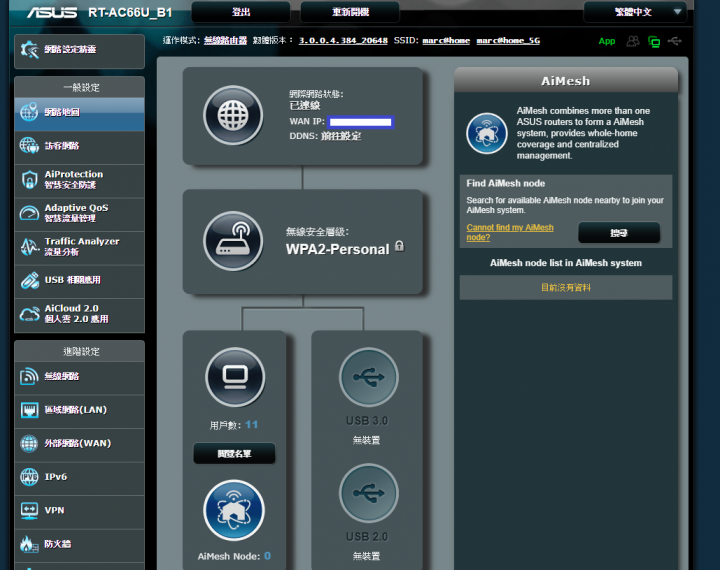Screen dimensions: 720x570
Task: Select Network Map globe icon in sidebar
Action: tap(29, 112)
